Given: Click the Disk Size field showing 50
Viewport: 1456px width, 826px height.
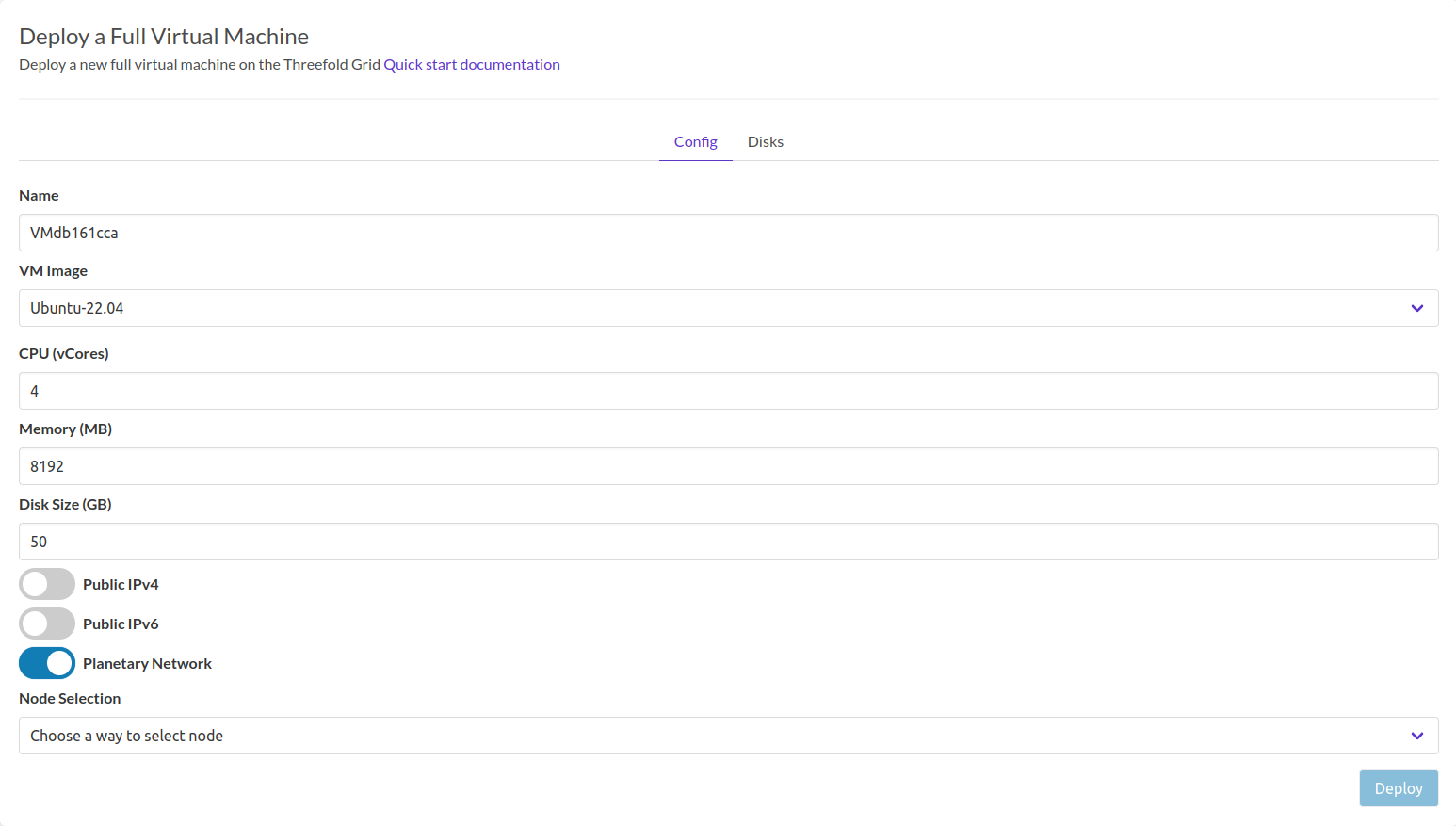Looking at the screenshot, I should click(x=727, y=542).
